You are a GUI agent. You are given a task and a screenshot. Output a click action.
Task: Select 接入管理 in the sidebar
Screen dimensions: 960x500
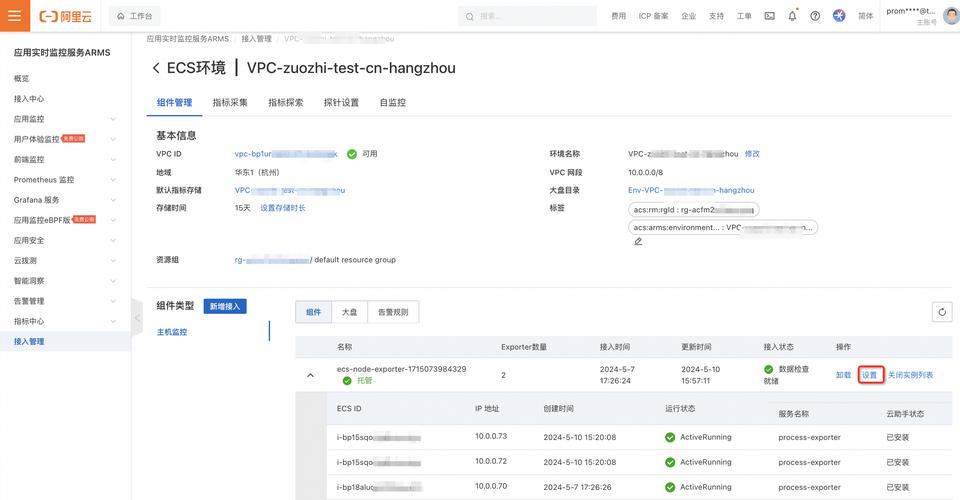pyautogui.click(x=66, y=341)
